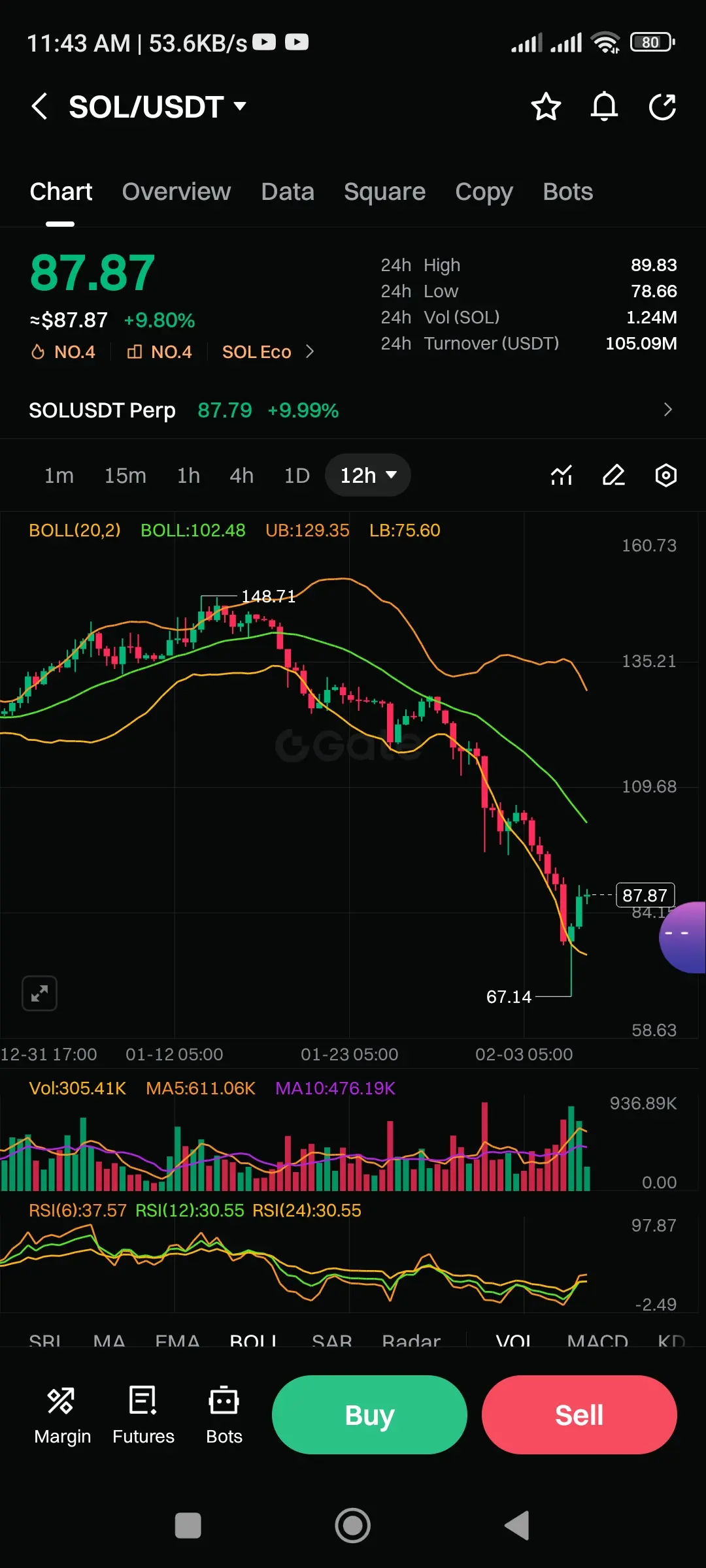
Task: Go to the Copy tab
Action: [484, 192]
